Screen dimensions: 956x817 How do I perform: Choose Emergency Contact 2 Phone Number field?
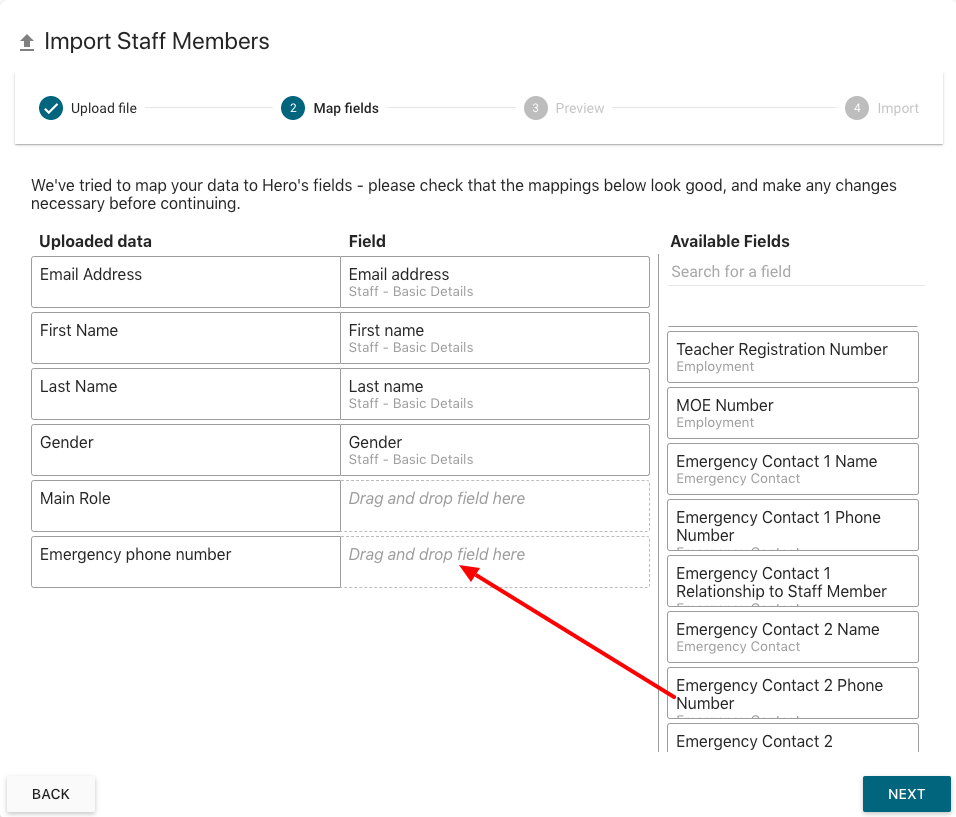click(x=792, y=693)
